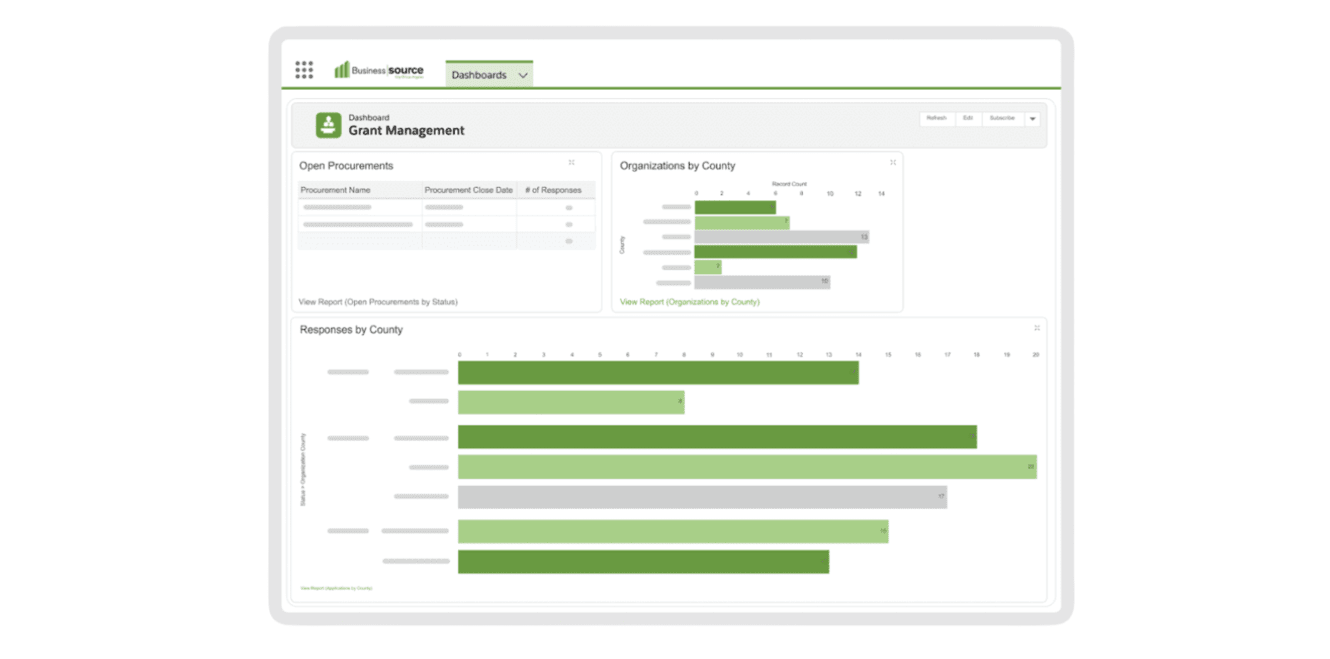Expand the Responses by County widget
This screenshot has height=659, width=1330.
pos(1037,328)
